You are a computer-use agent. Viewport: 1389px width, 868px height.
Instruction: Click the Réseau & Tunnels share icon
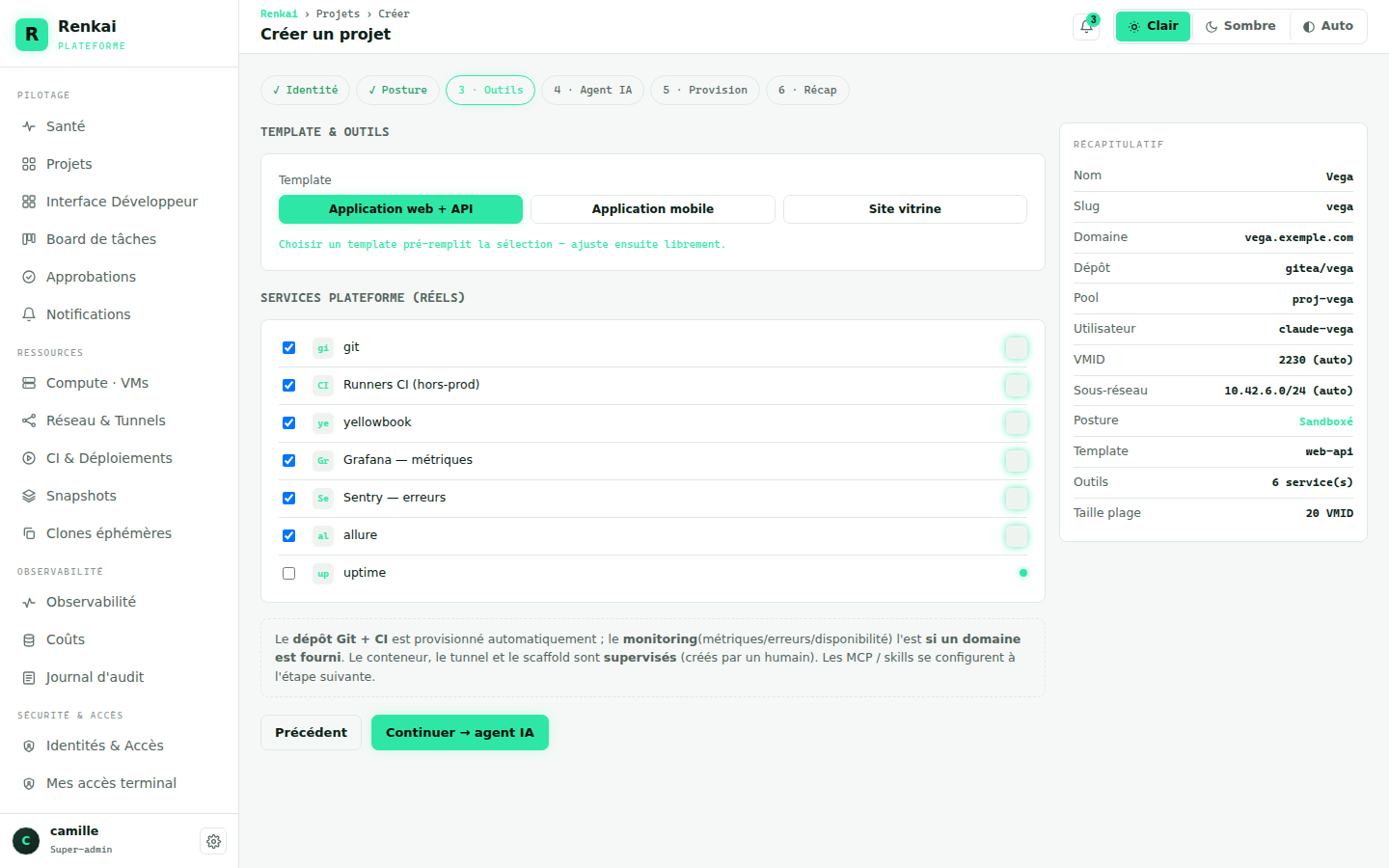[x=29, y=420]
